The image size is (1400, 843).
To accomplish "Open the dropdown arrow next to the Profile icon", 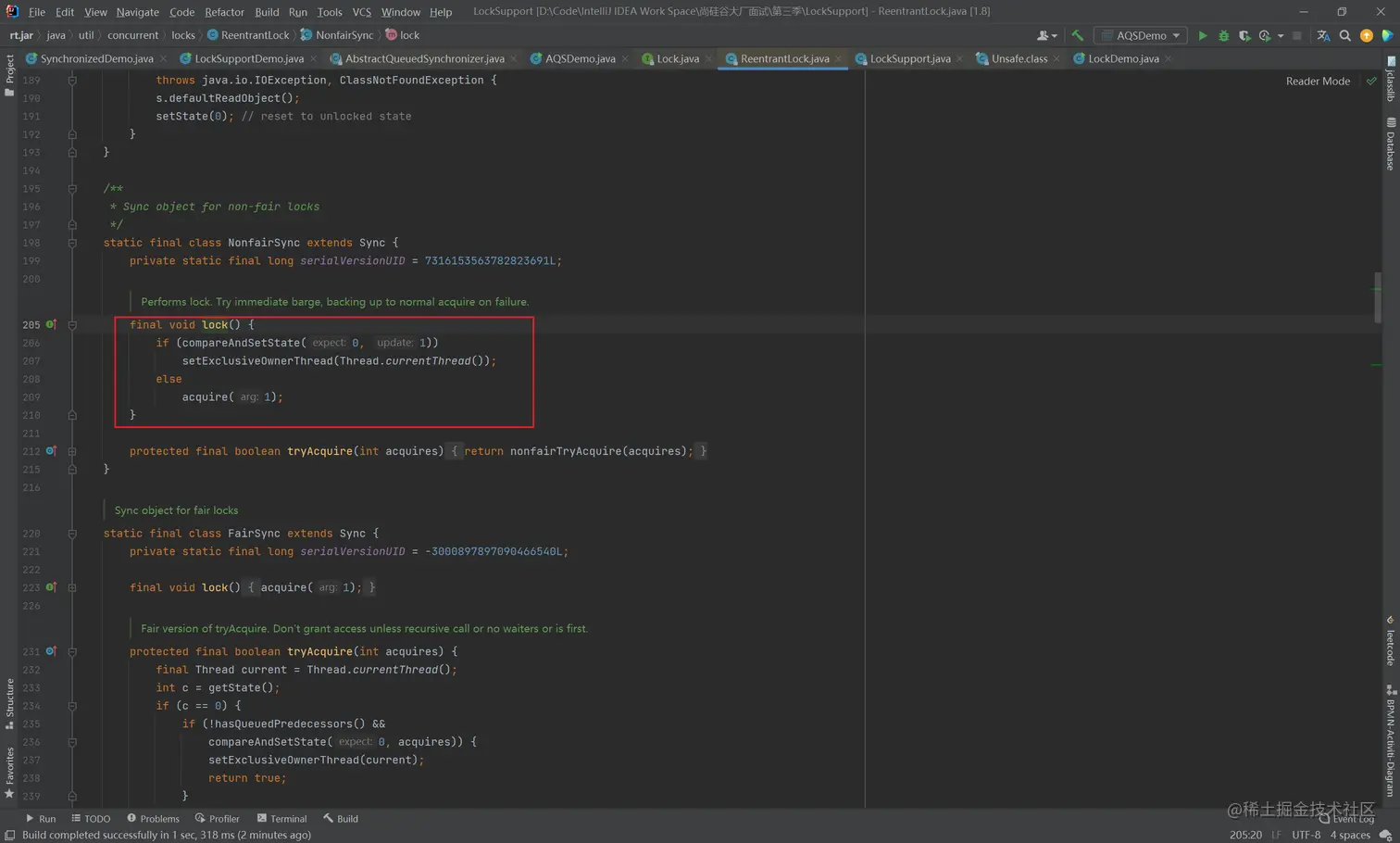I will pyautogui.click(x=1281, y=36).
